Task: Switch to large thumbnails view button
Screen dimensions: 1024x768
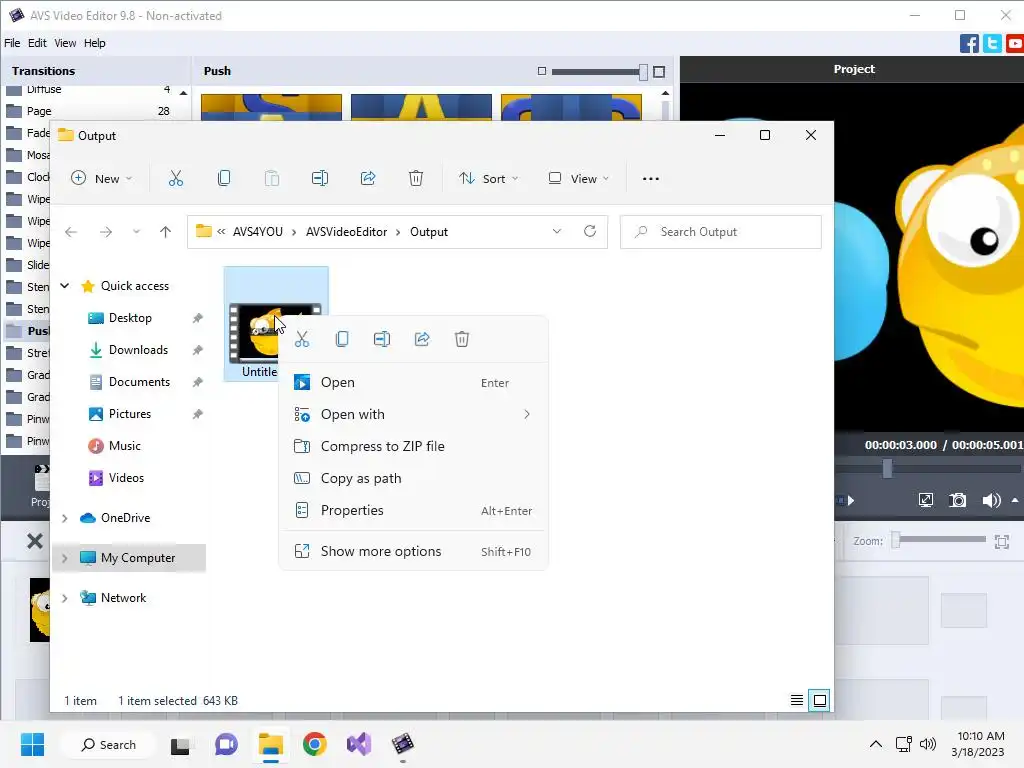Action: click(x=820, y=701)
